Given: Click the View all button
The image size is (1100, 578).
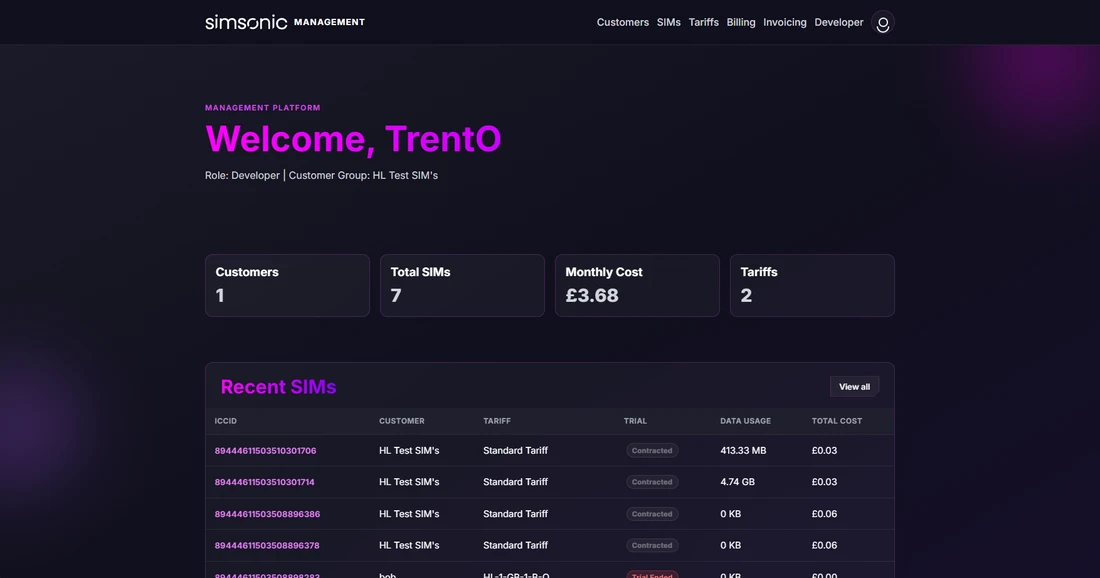Looking at the screenshot, I should (x=854, y=387).
